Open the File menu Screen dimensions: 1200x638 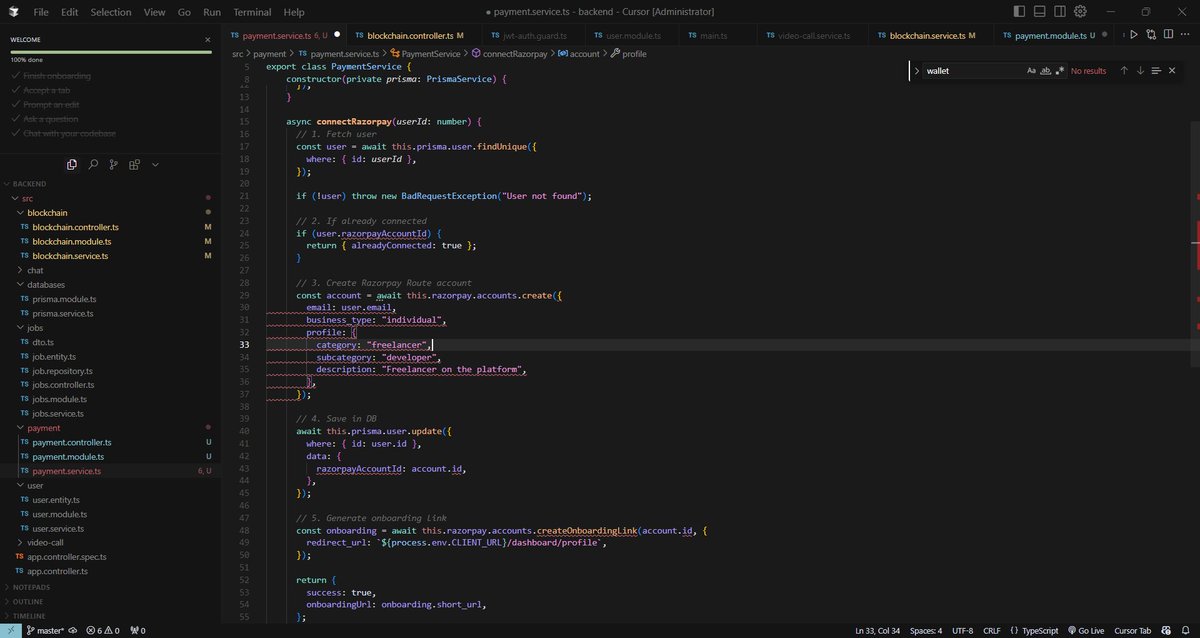coord(40,12)
